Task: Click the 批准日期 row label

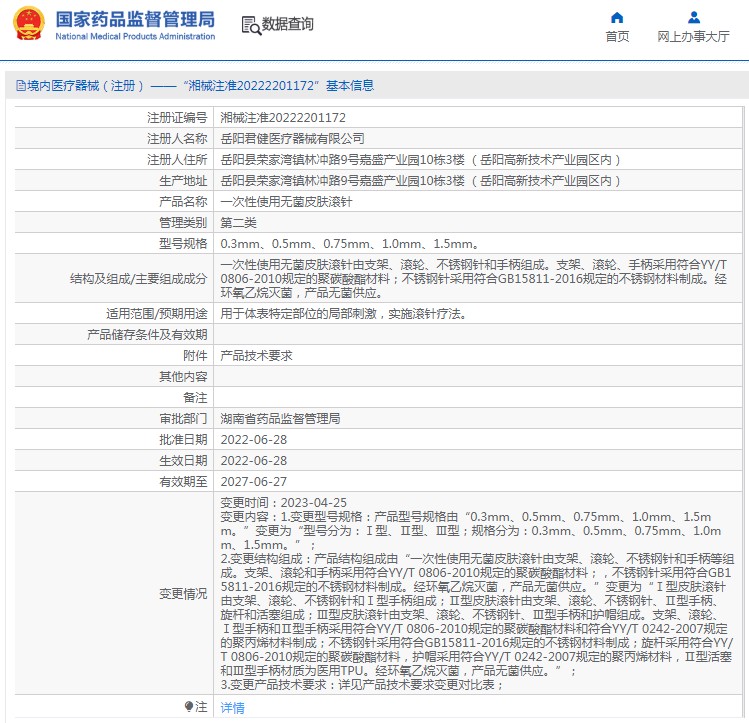Action: pyautogui.click(x=183, y=440)
